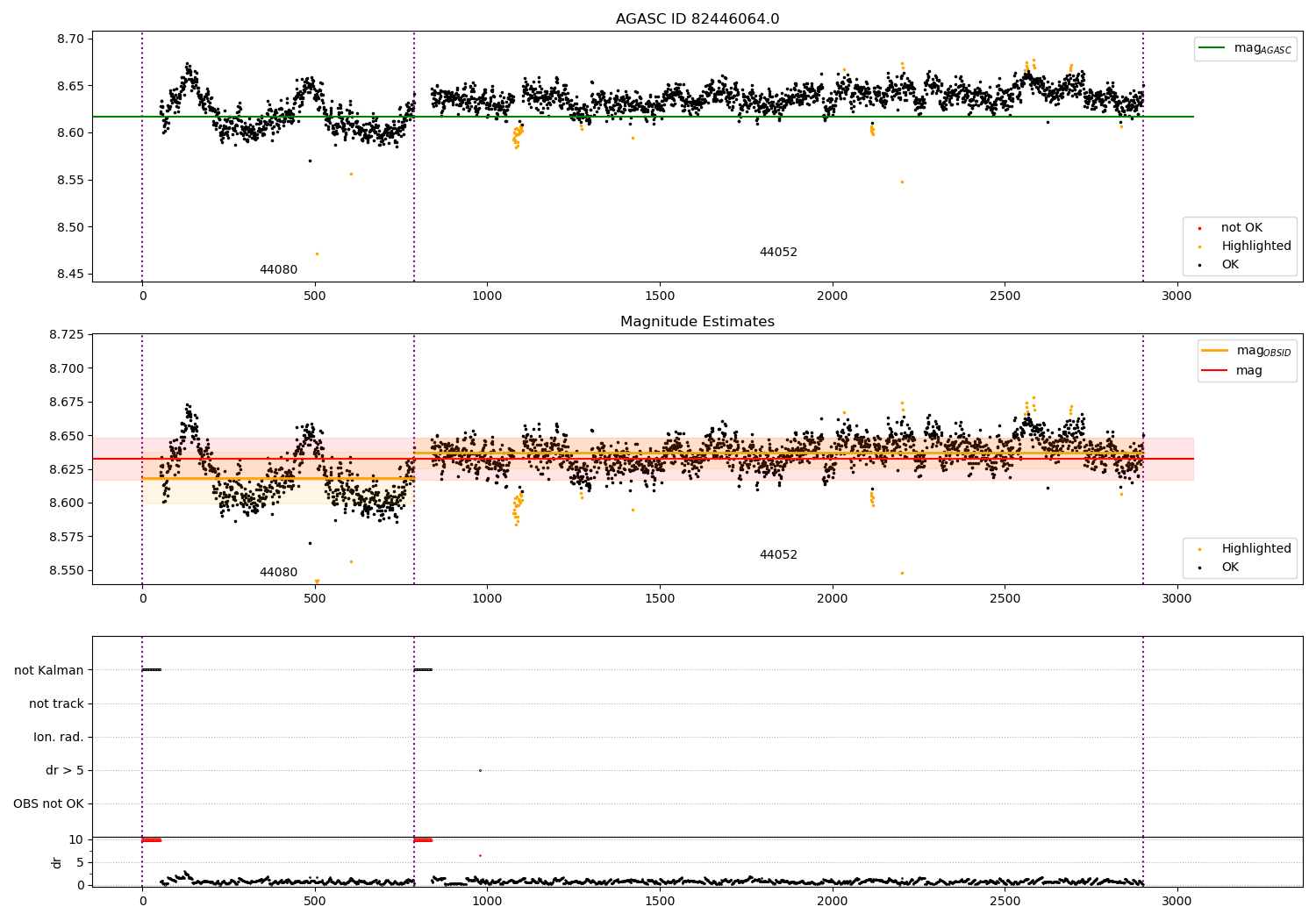Select the red 'not OK' legend marker
This screenshot has width=1316, height=921.
click(x=1199, y=228)
